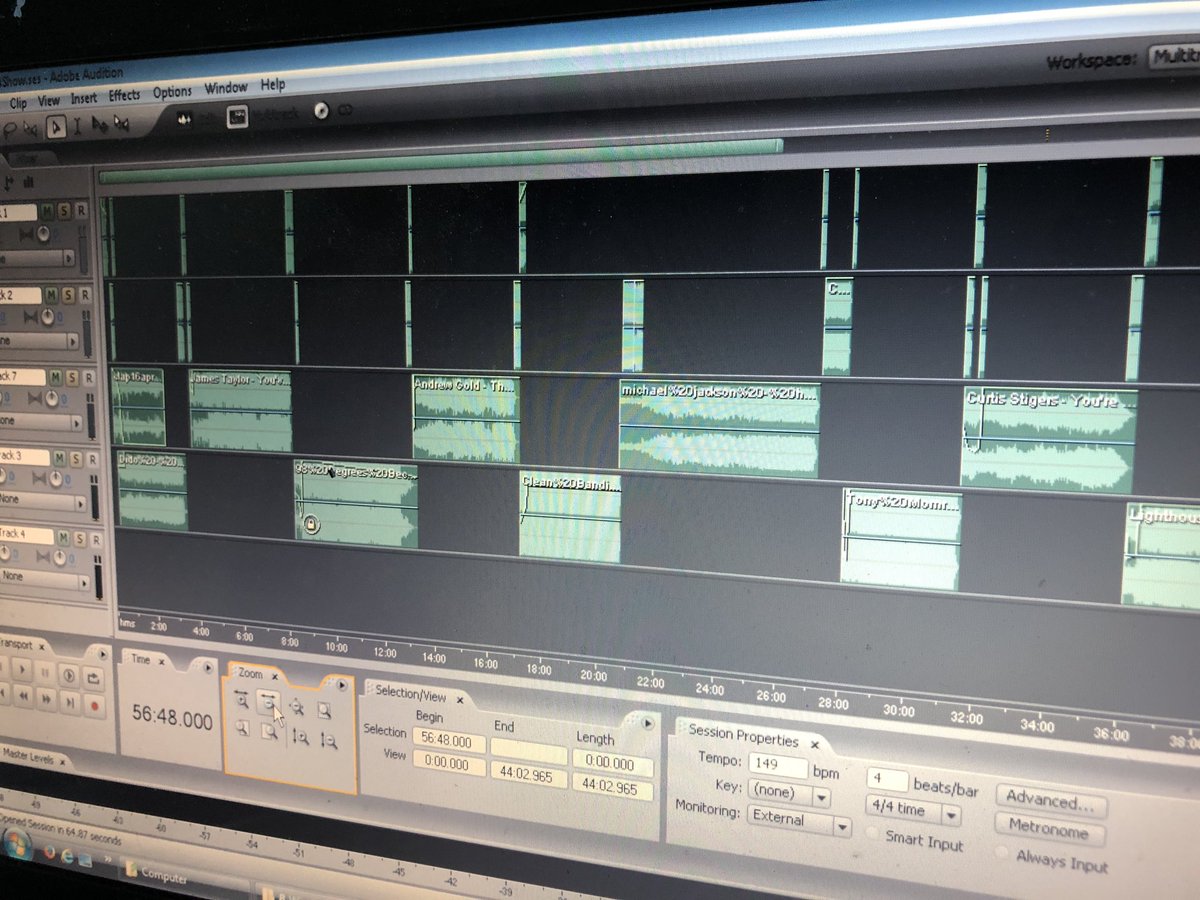The width and height of the screenshot is (1200, 900).
Task: Open the 4/4 time dropdown
Action: (x=951, y=815)
